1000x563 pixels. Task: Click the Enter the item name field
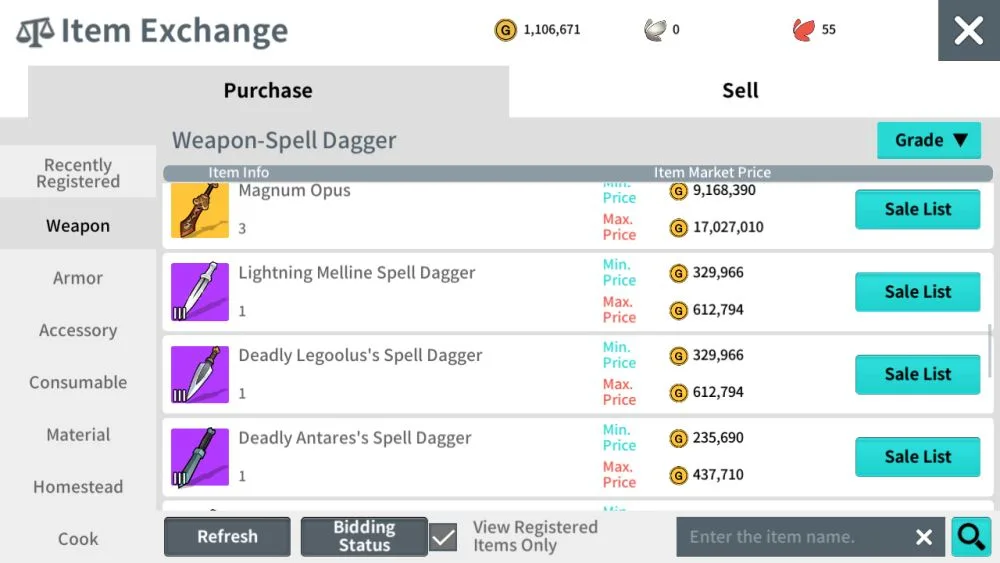pyautogui.click(x=790, y=538)
